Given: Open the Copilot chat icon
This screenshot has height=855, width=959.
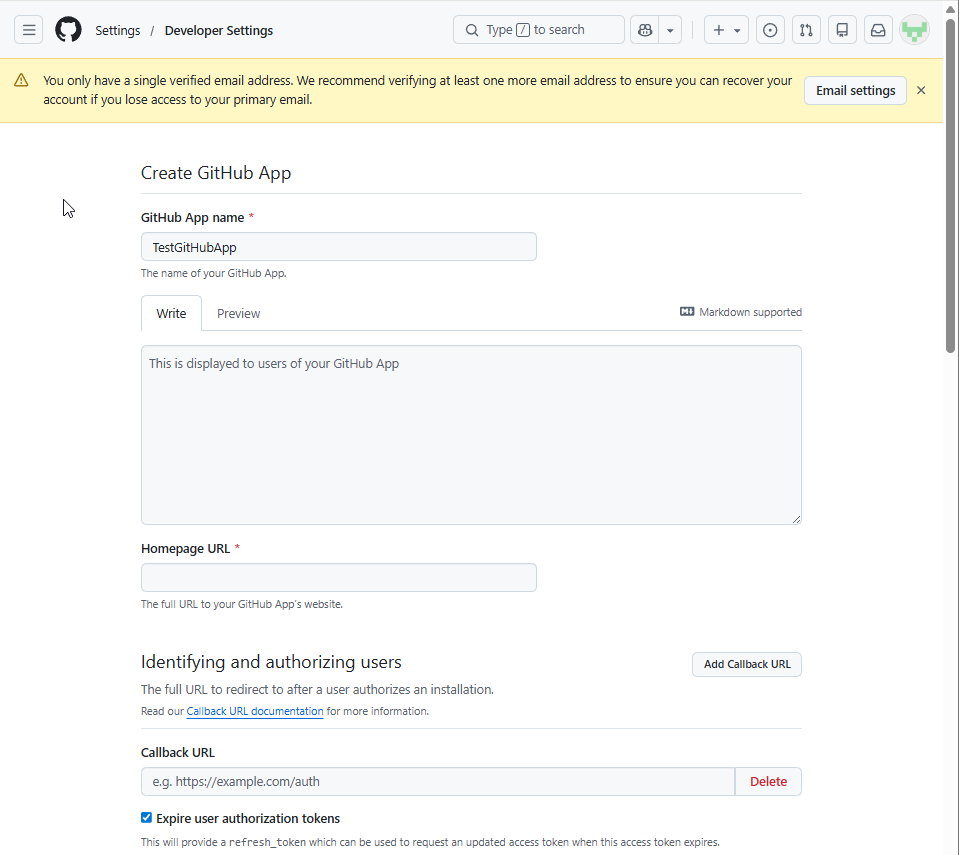Looking at the screenshot, I should click(x=645, y=30).
